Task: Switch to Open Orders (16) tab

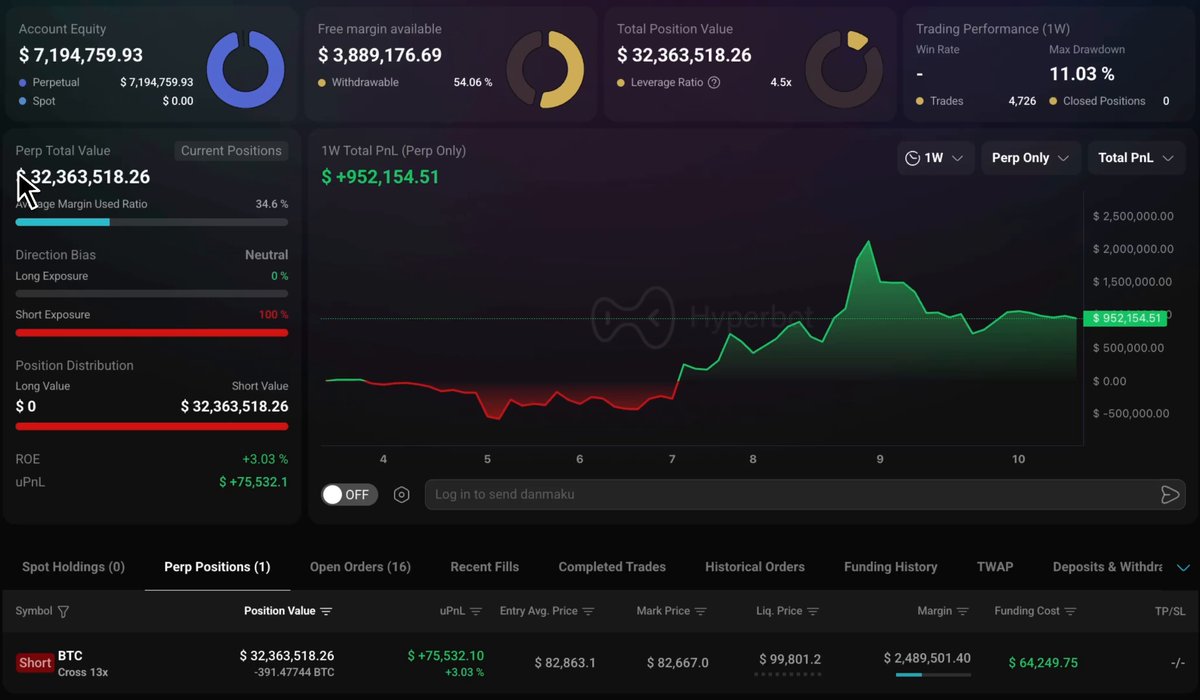Action: (360, 567)
